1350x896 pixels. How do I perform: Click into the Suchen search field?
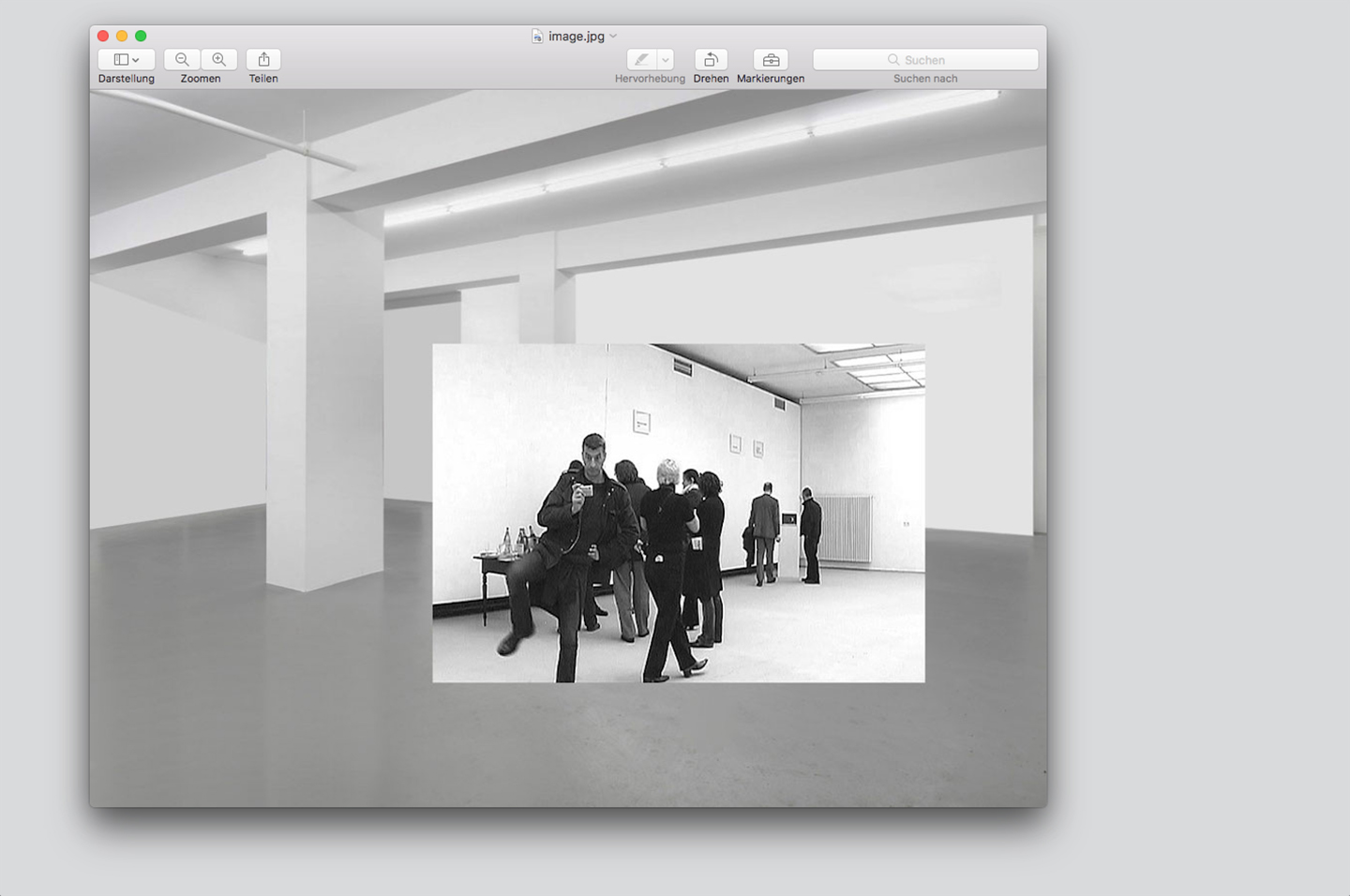tap(925, 59)
